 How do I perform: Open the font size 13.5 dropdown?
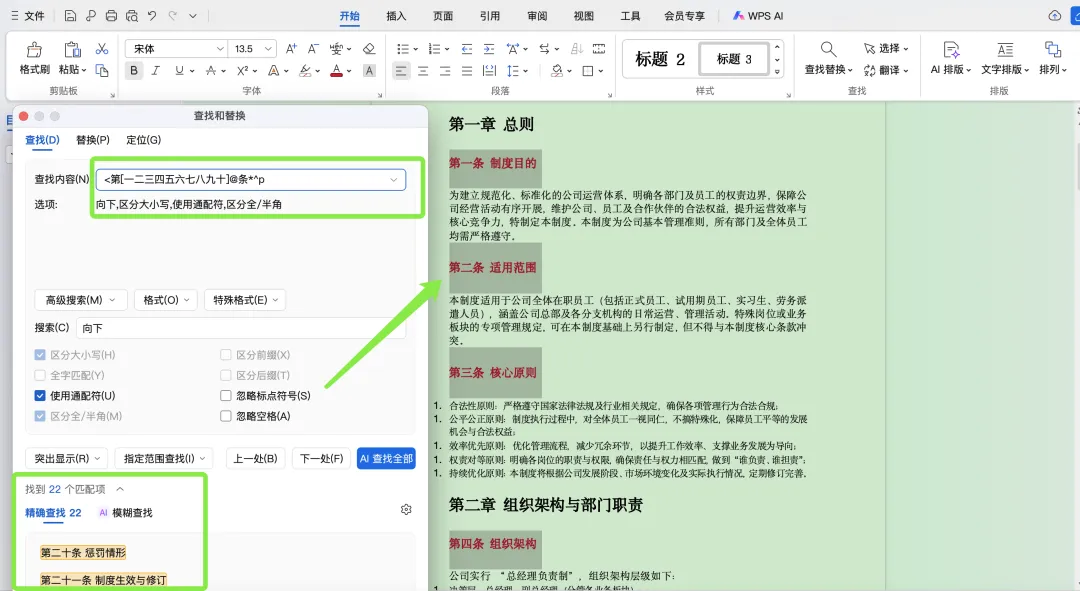click(x=268, y=49)
